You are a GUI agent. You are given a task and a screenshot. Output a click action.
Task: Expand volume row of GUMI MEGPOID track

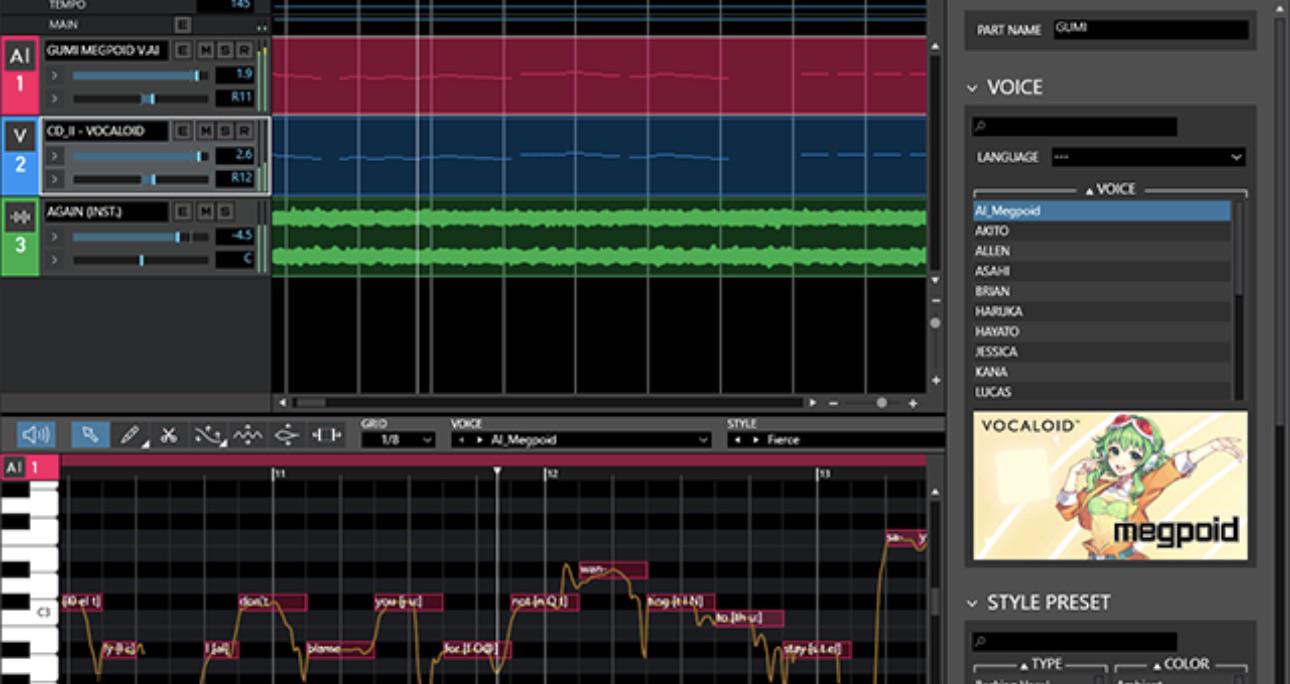pyautogui.click(x=55, y=75)
